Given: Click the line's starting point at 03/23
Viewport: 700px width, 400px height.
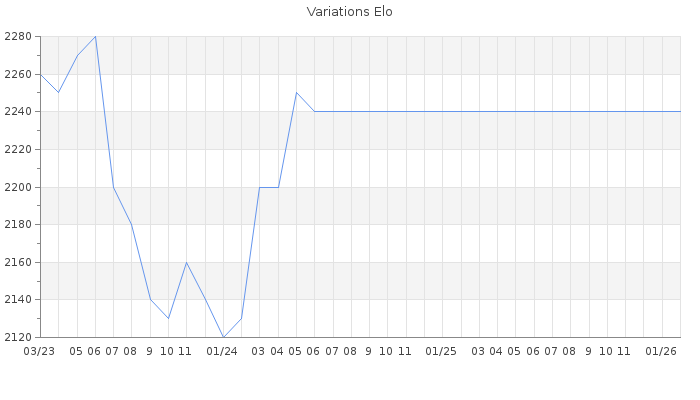Looking at the screenshot, I should tap(40, 74).
